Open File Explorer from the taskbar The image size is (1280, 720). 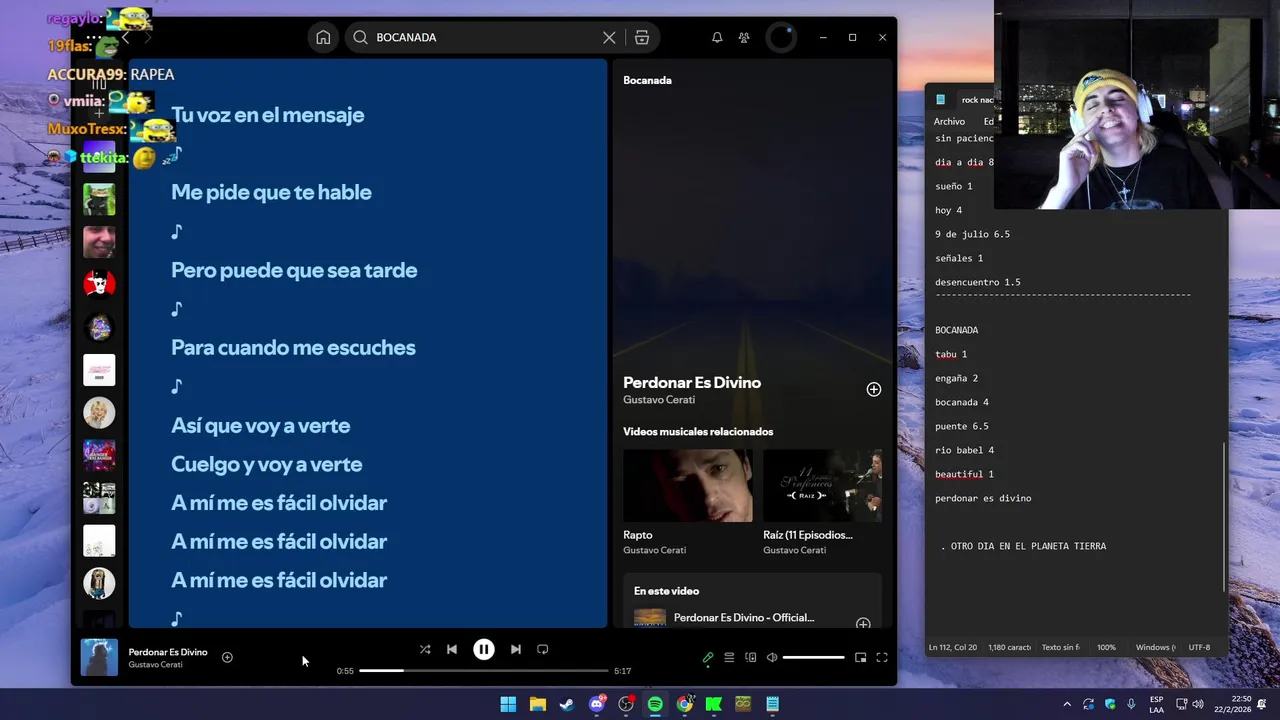coord(537,704)
